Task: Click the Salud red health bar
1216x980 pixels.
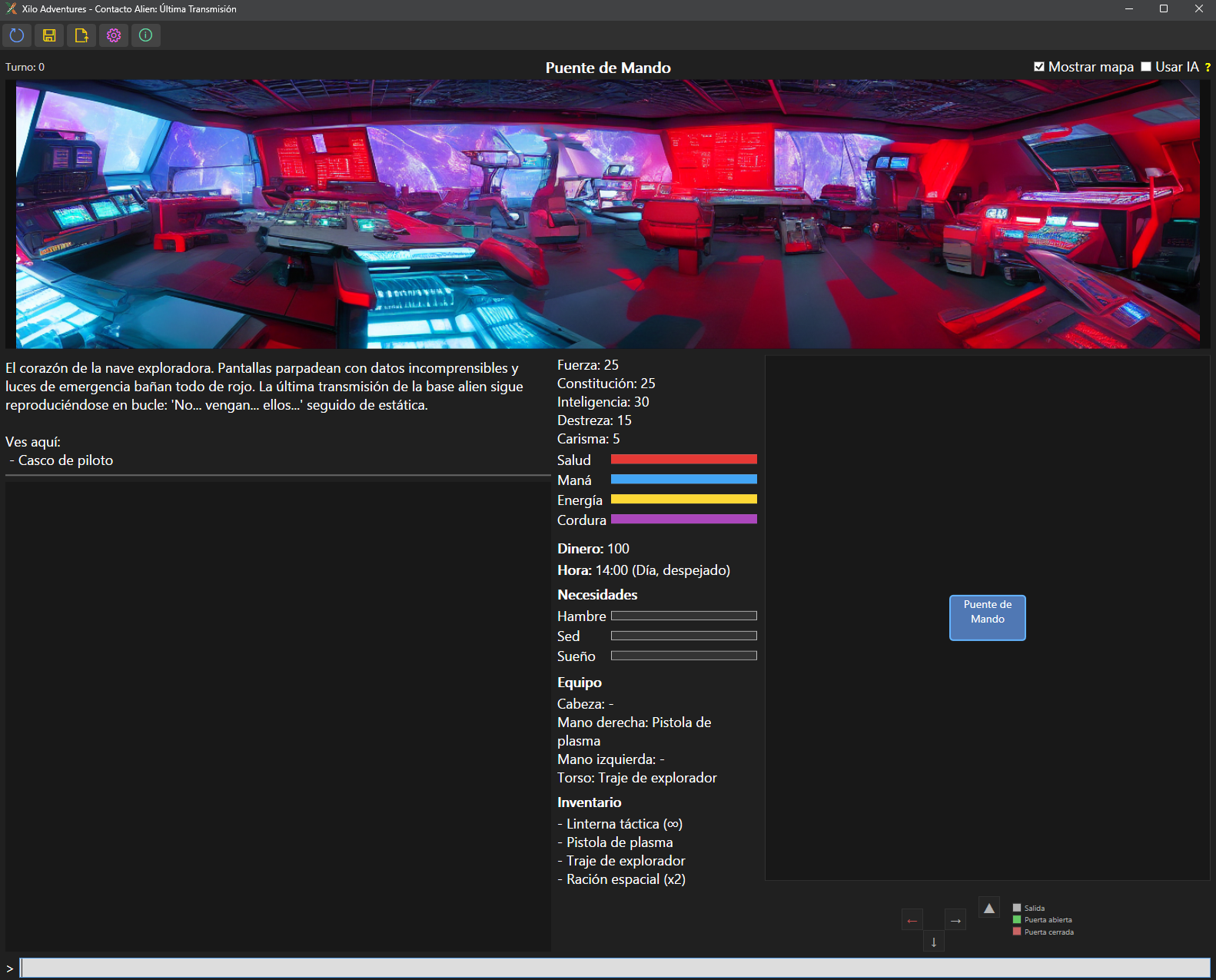Action: (x=684, y=460)
